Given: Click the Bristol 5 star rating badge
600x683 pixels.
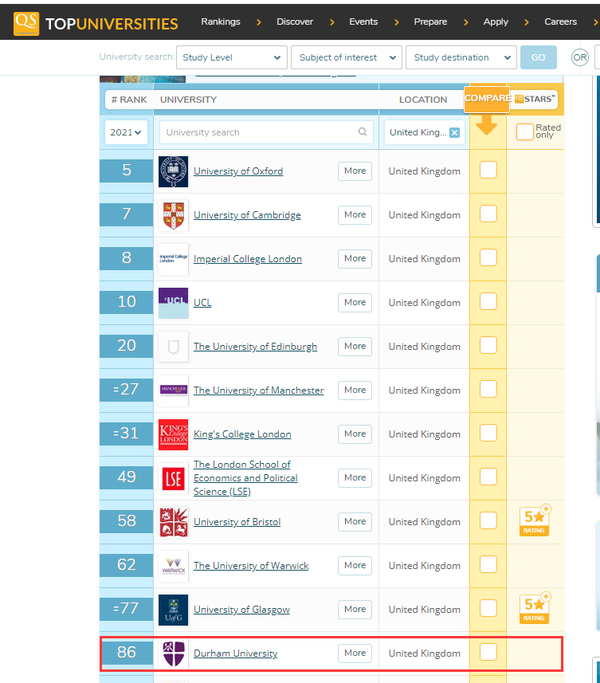Looking at the screenshot, I should pos(535,521).
